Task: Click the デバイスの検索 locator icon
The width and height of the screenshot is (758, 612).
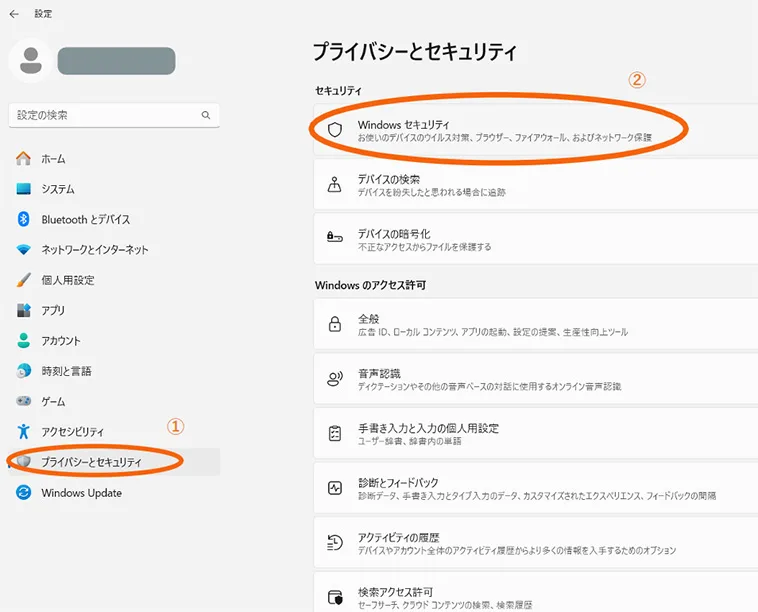Action: (335, 184)
